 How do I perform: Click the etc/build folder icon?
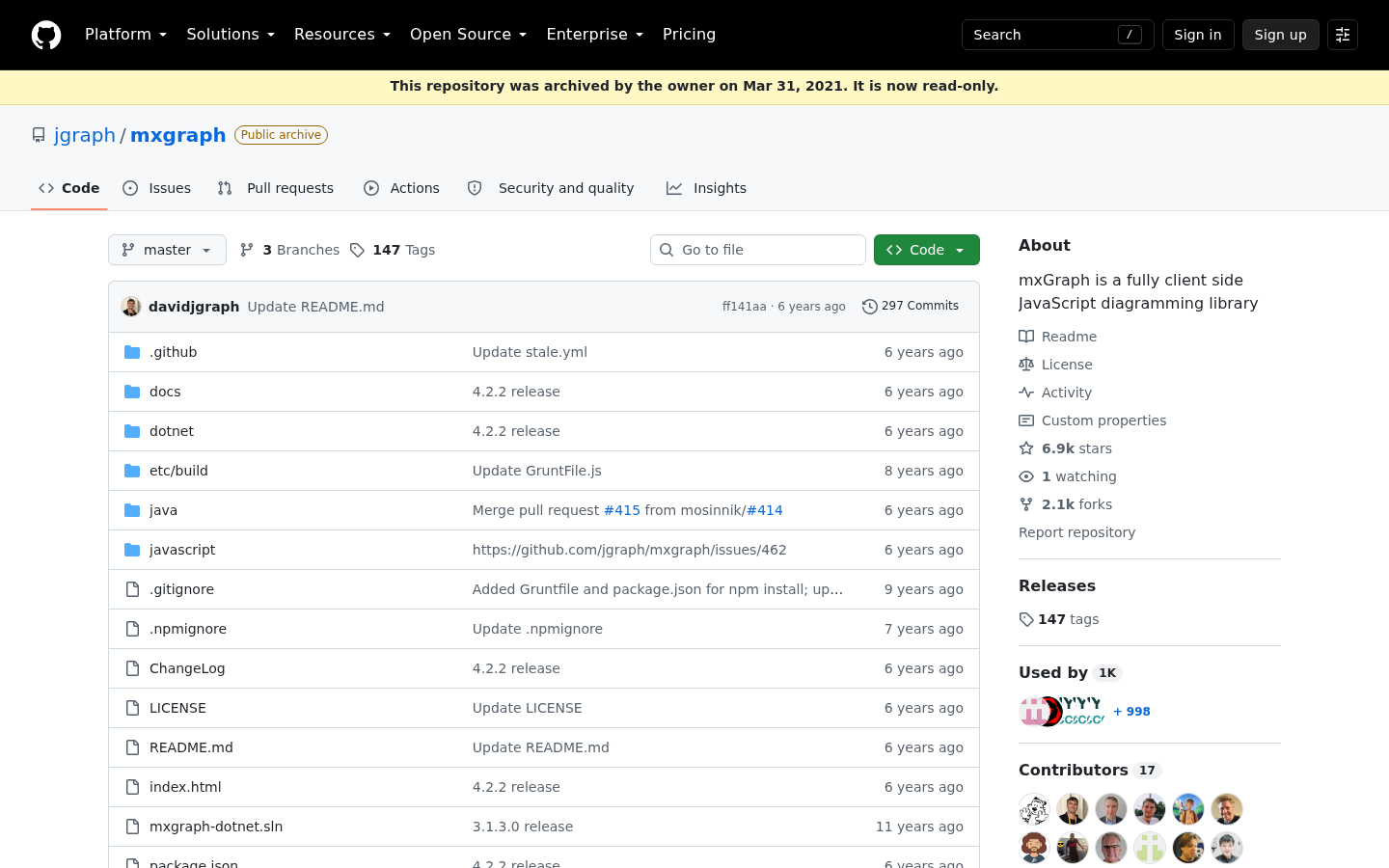click(x=132, y=471)
